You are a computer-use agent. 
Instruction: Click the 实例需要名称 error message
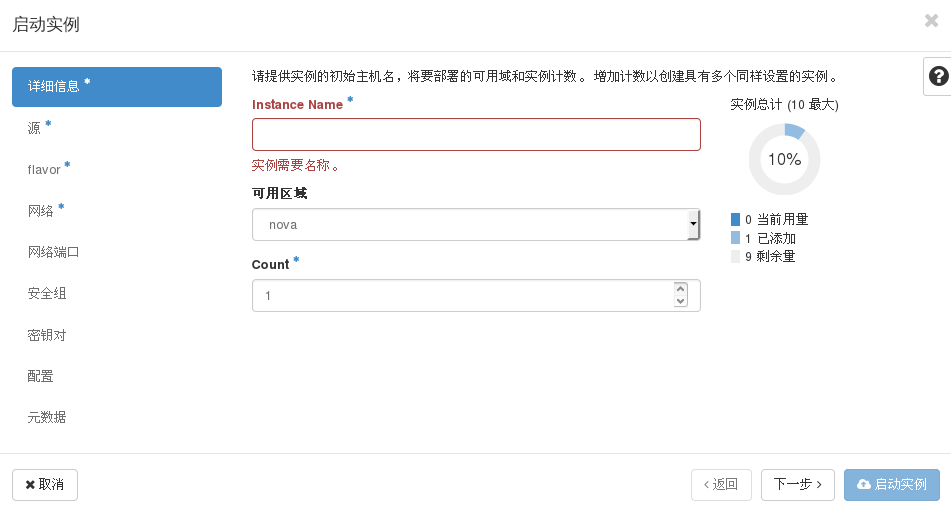tap(295, 165)
